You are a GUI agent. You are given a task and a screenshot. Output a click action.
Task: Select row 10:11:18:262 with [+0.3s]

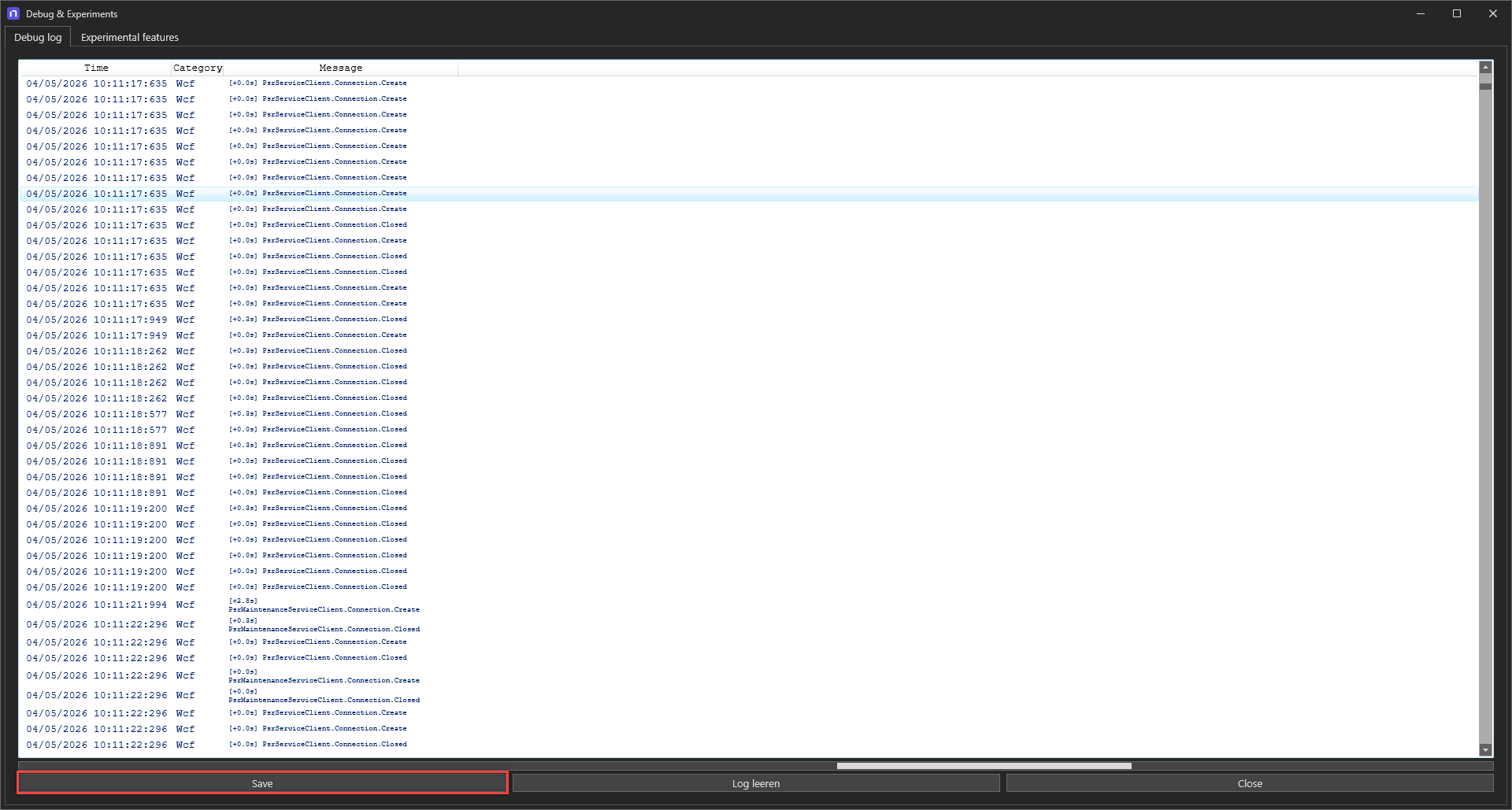point(748,351)
